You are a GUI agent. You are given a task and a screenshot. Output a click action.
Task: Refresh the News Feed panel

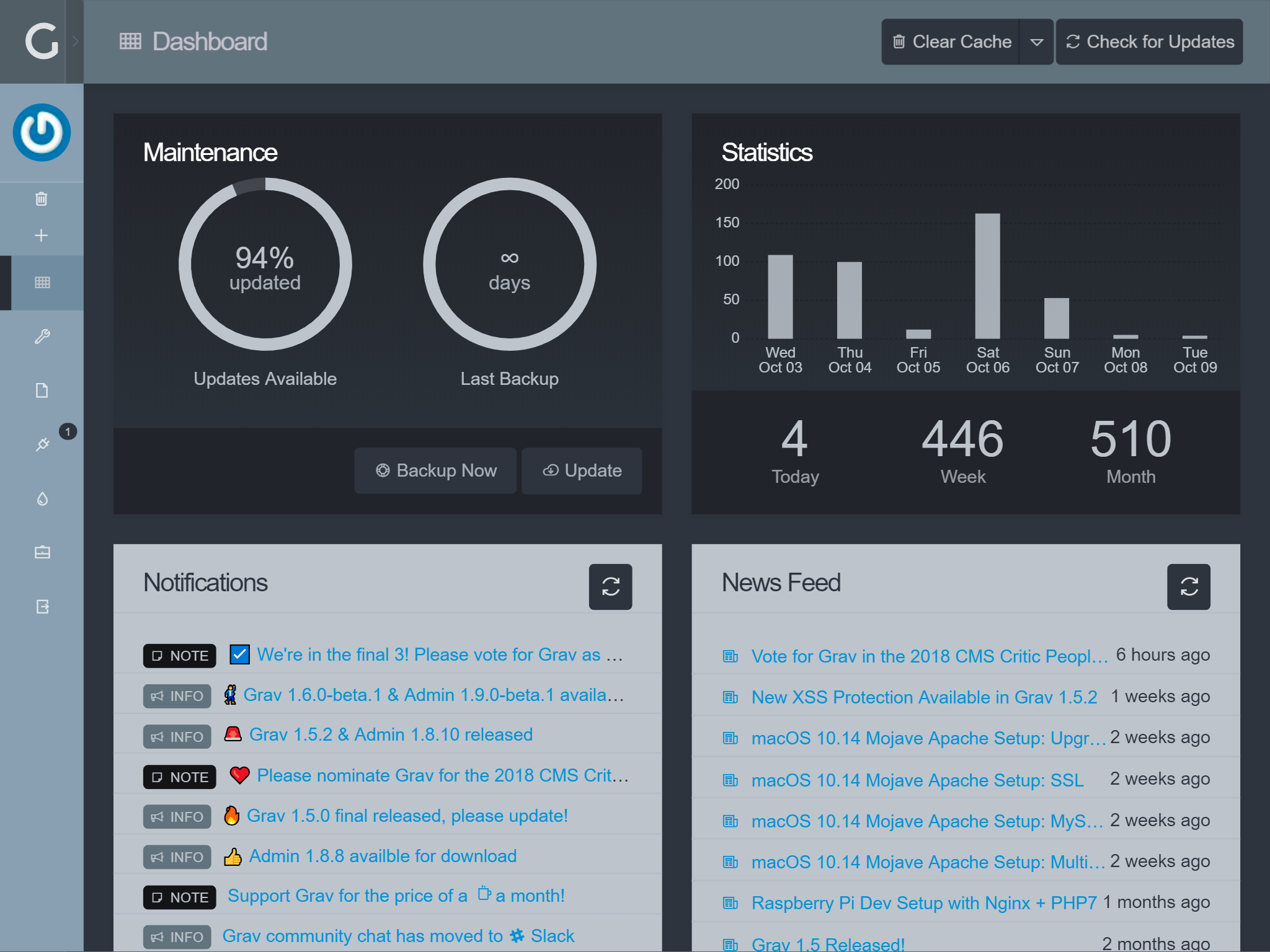click(x=1188, y=586)
